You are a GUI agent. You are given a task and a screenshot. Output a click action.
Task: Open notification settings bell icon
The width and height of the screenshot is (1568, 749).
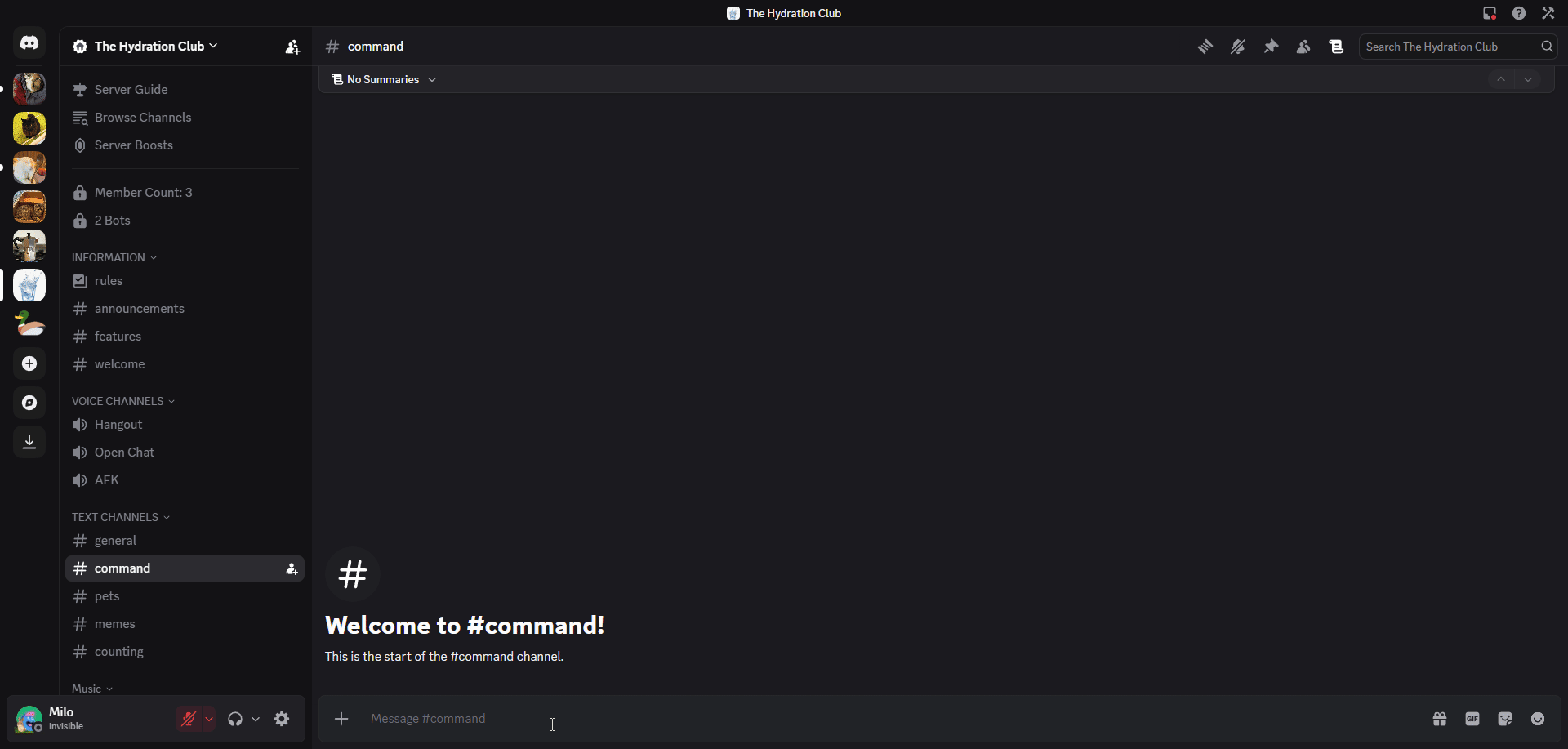click(1238, 47)
